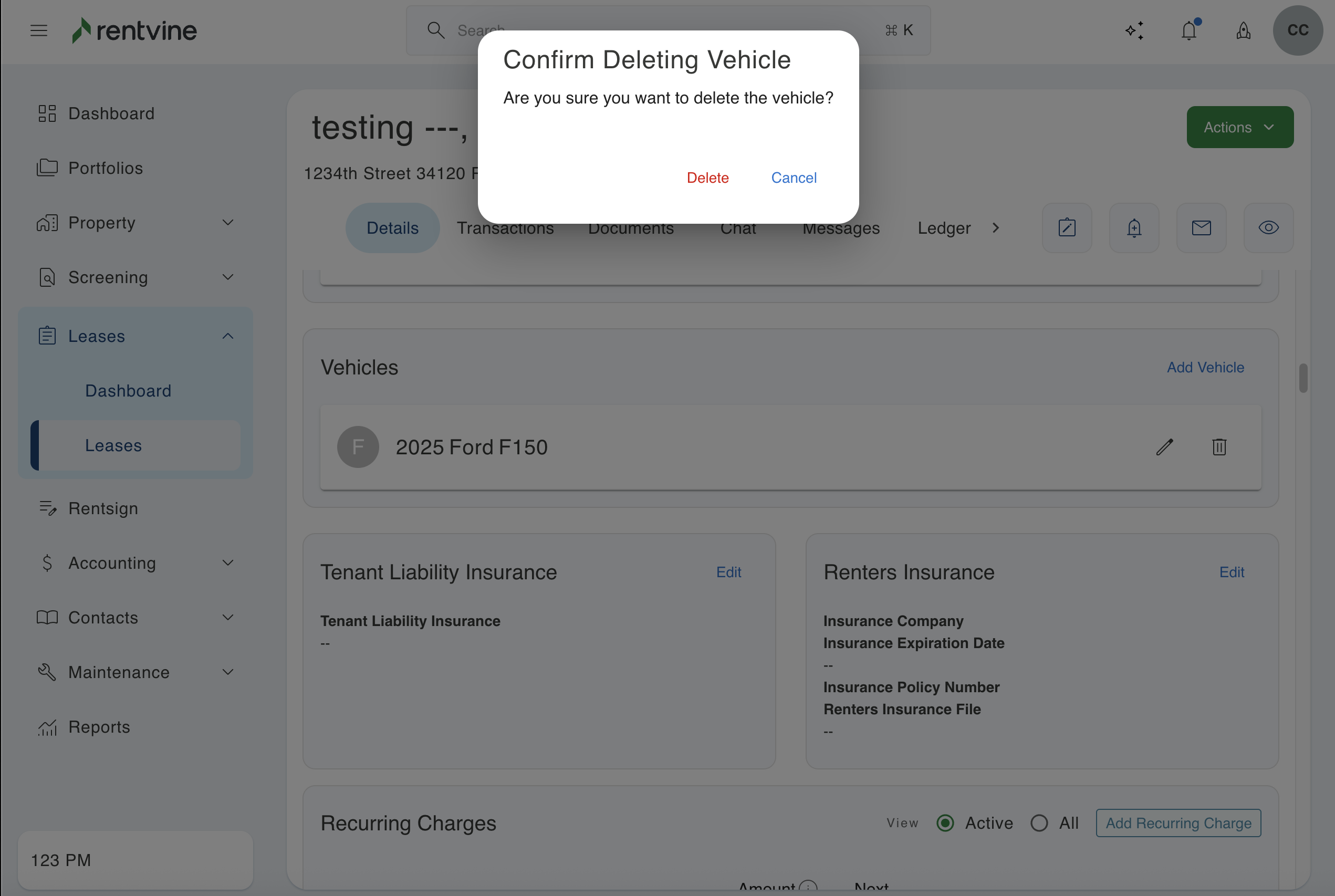Open the notifications bell
This screenshot has width=1335, height=896.
1190,30
